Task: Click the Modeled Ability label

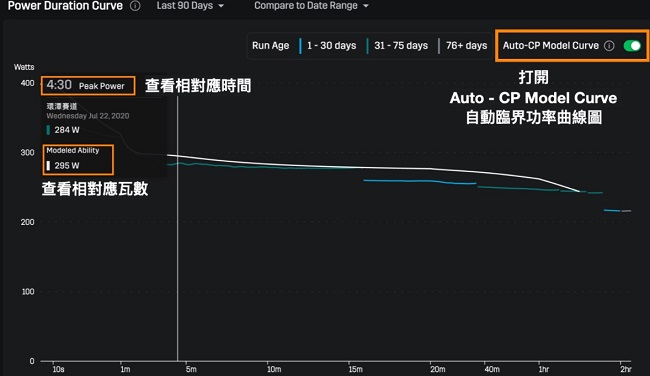Action: (73, 150)
